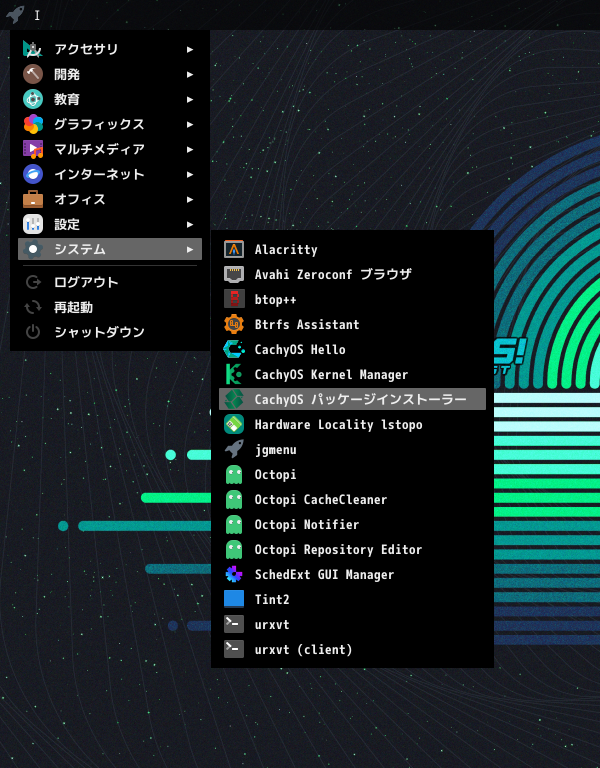Open the 開発 menu category

point(110,74)
